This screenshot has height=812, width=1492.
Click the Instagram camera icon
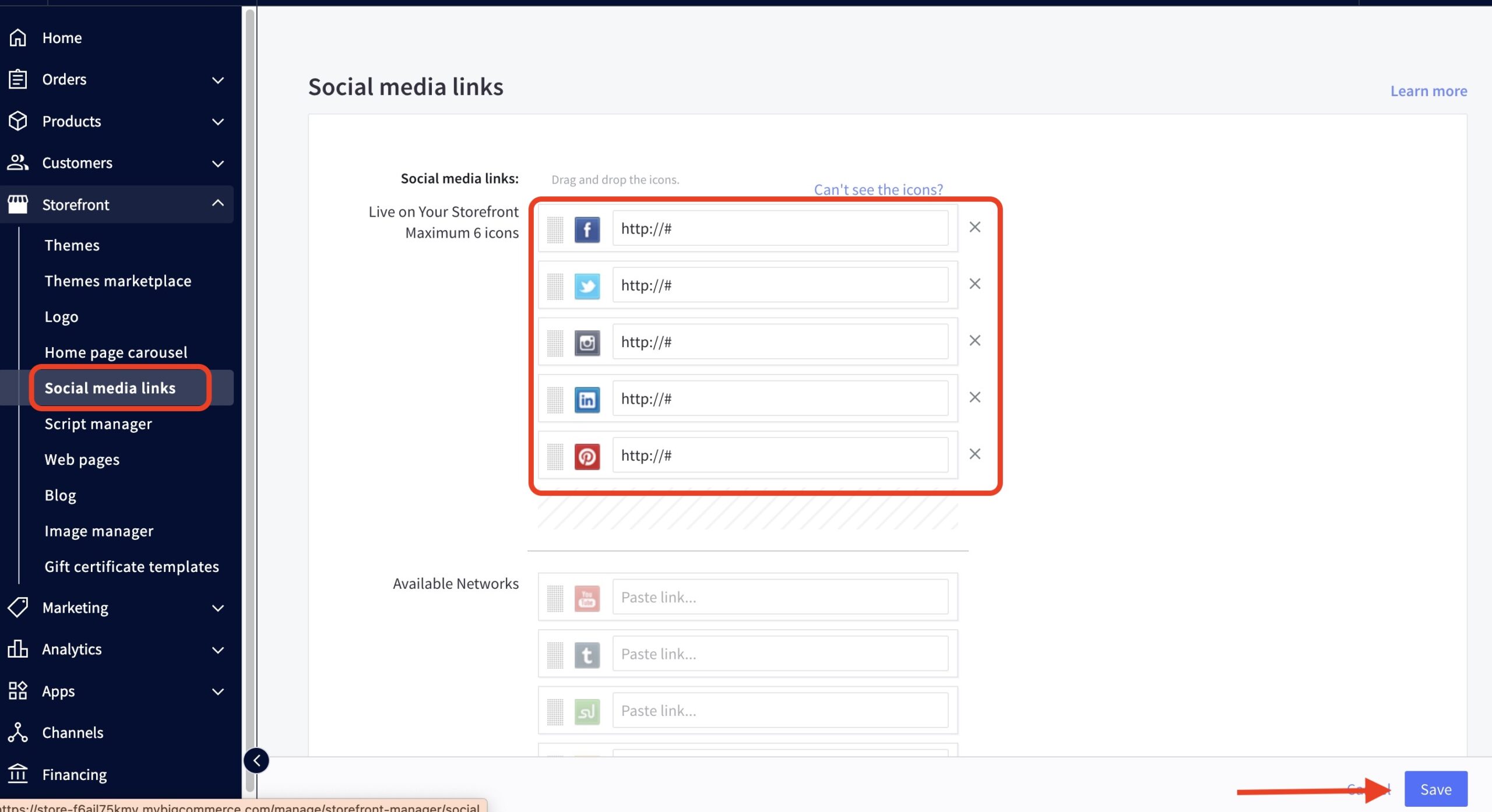point(587,343)
